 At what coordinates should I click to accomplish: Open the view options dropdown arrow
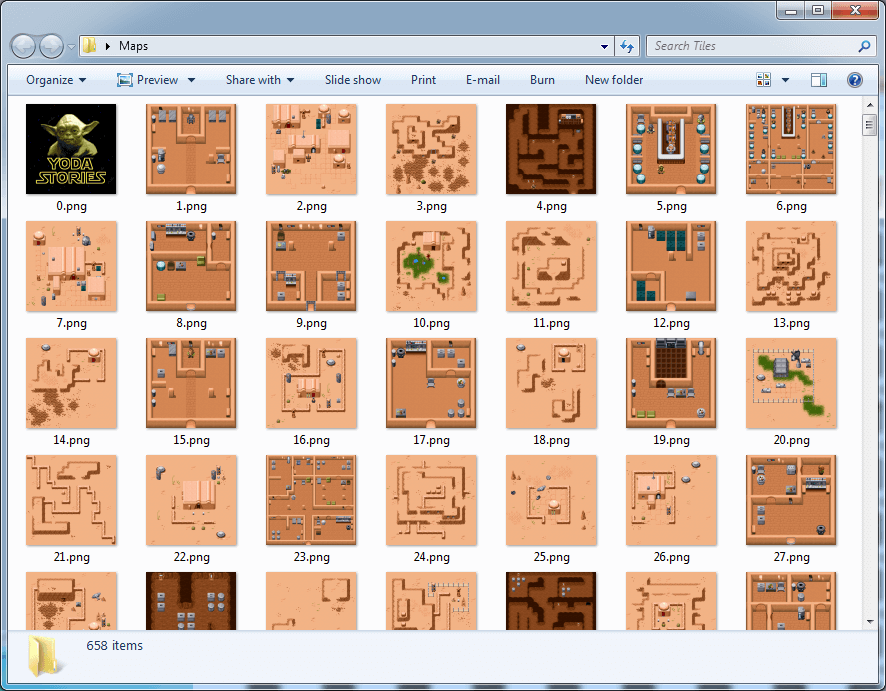(x=786, y=80)
